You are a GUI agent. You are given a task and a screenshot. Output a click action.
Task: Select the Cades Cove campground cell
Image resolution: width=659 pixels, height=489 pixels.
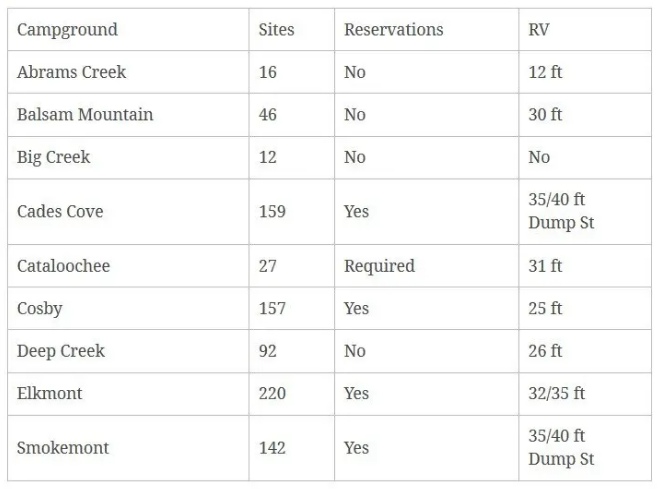click(60, 212)
